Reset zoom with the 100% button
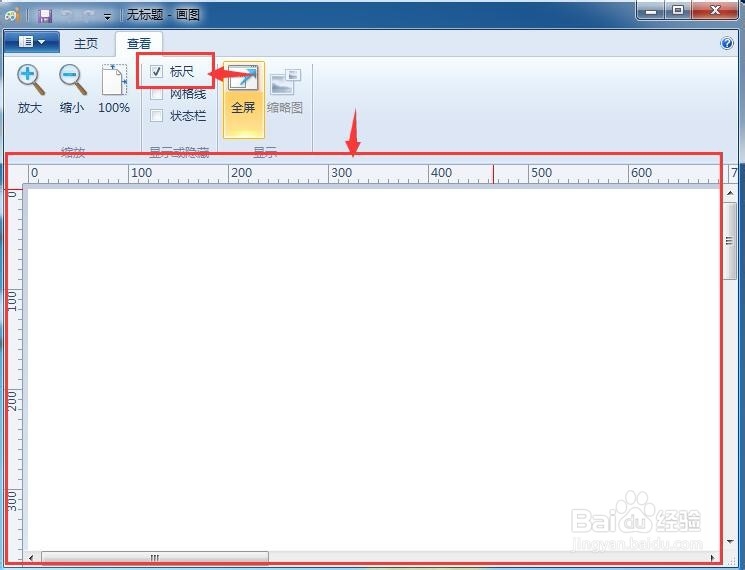Screen dimensions: 745x570 [114, 89]
